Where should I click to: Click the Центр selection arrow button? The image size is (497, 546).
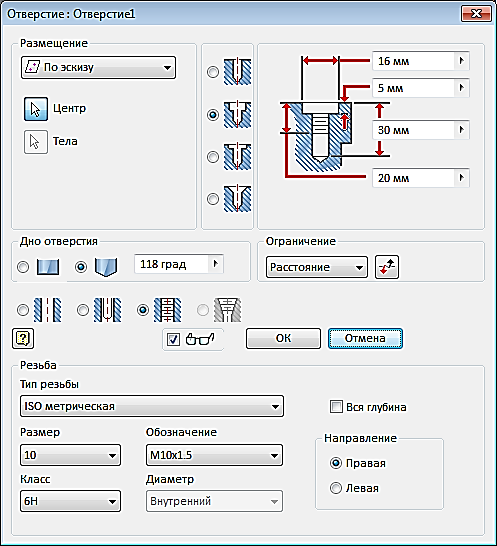point(36,109)
